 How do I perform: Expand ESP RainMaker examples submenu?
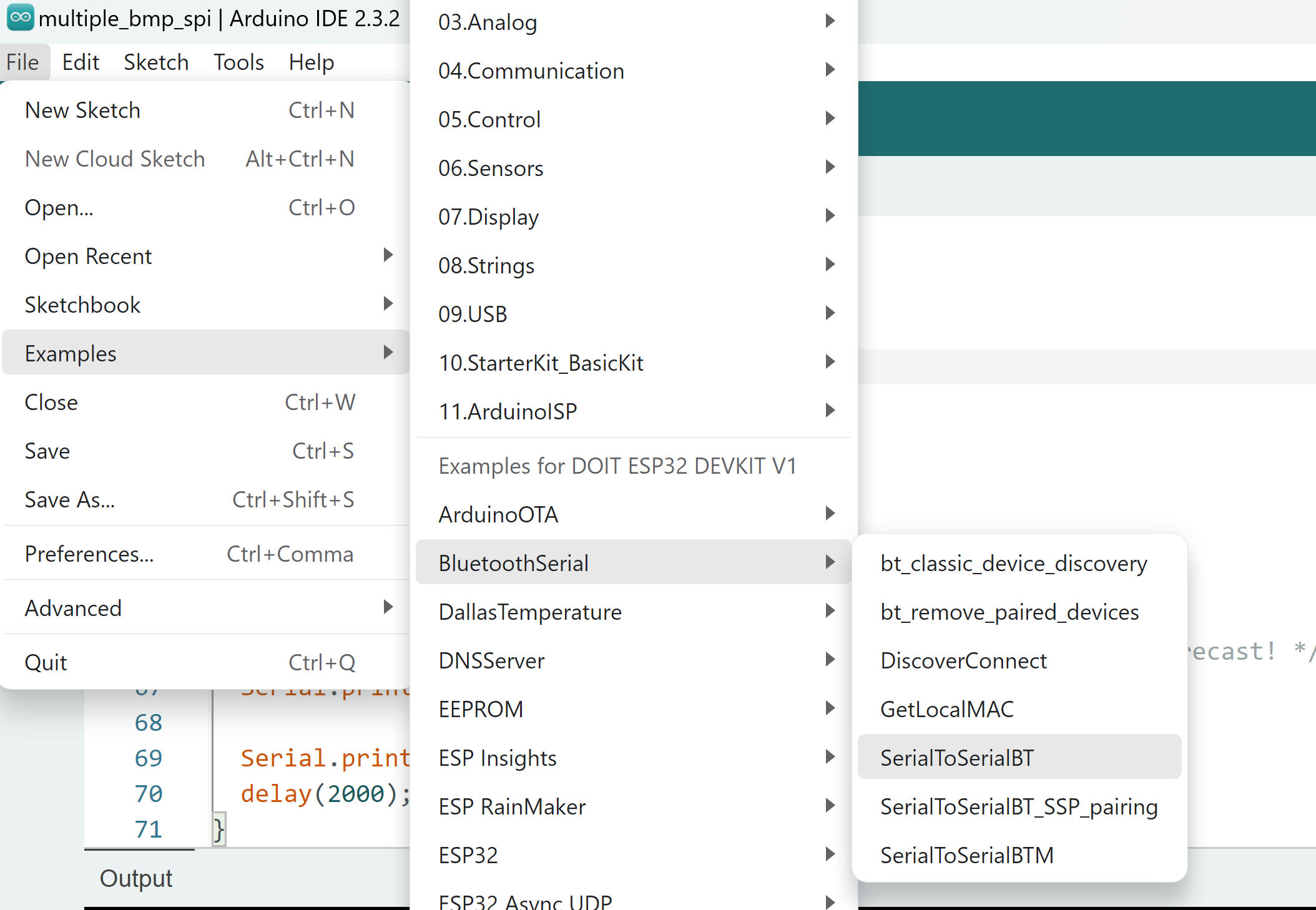(634, 807)
